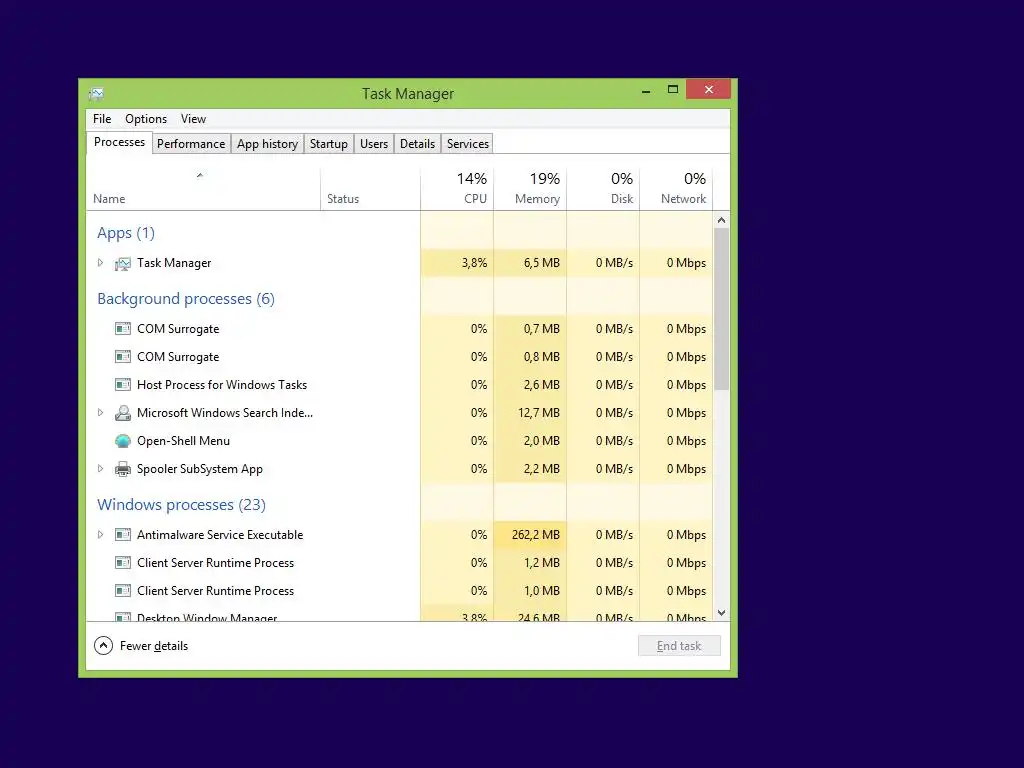Screen dimensions: 1024x768
Task: Sort by the Memory column header
Action: (530, 189)
